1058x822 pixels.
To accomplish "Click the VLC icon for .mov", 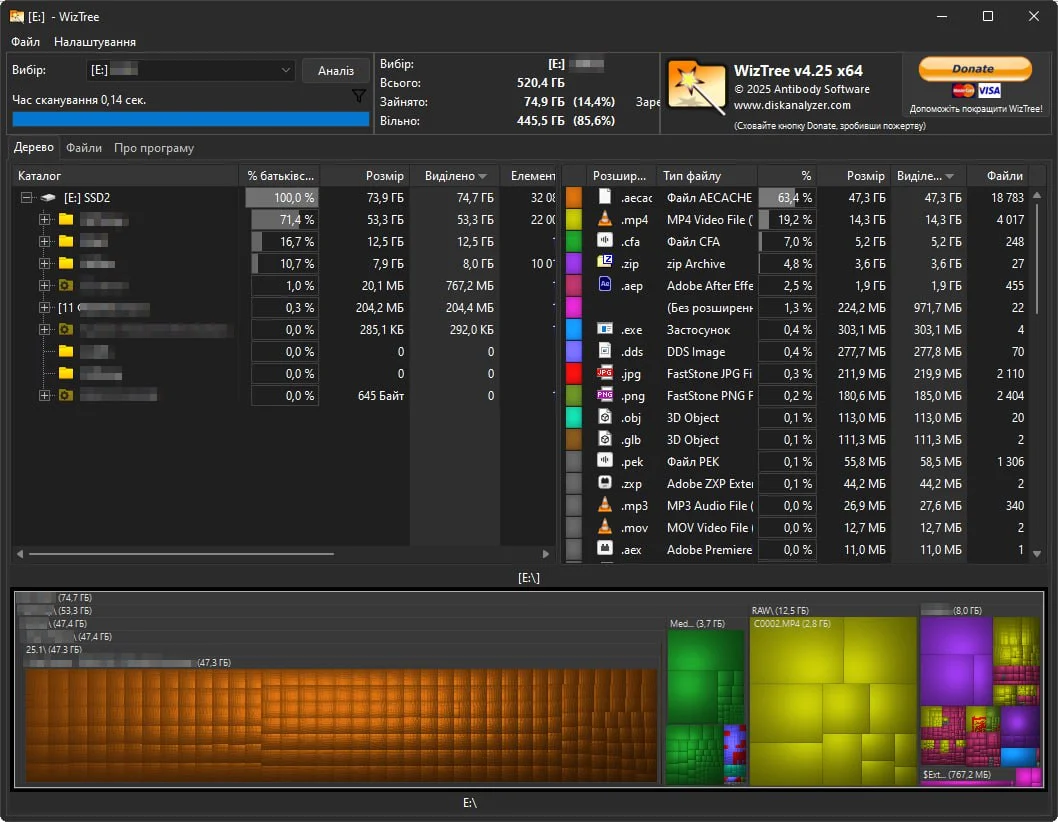I will (605, 526).
